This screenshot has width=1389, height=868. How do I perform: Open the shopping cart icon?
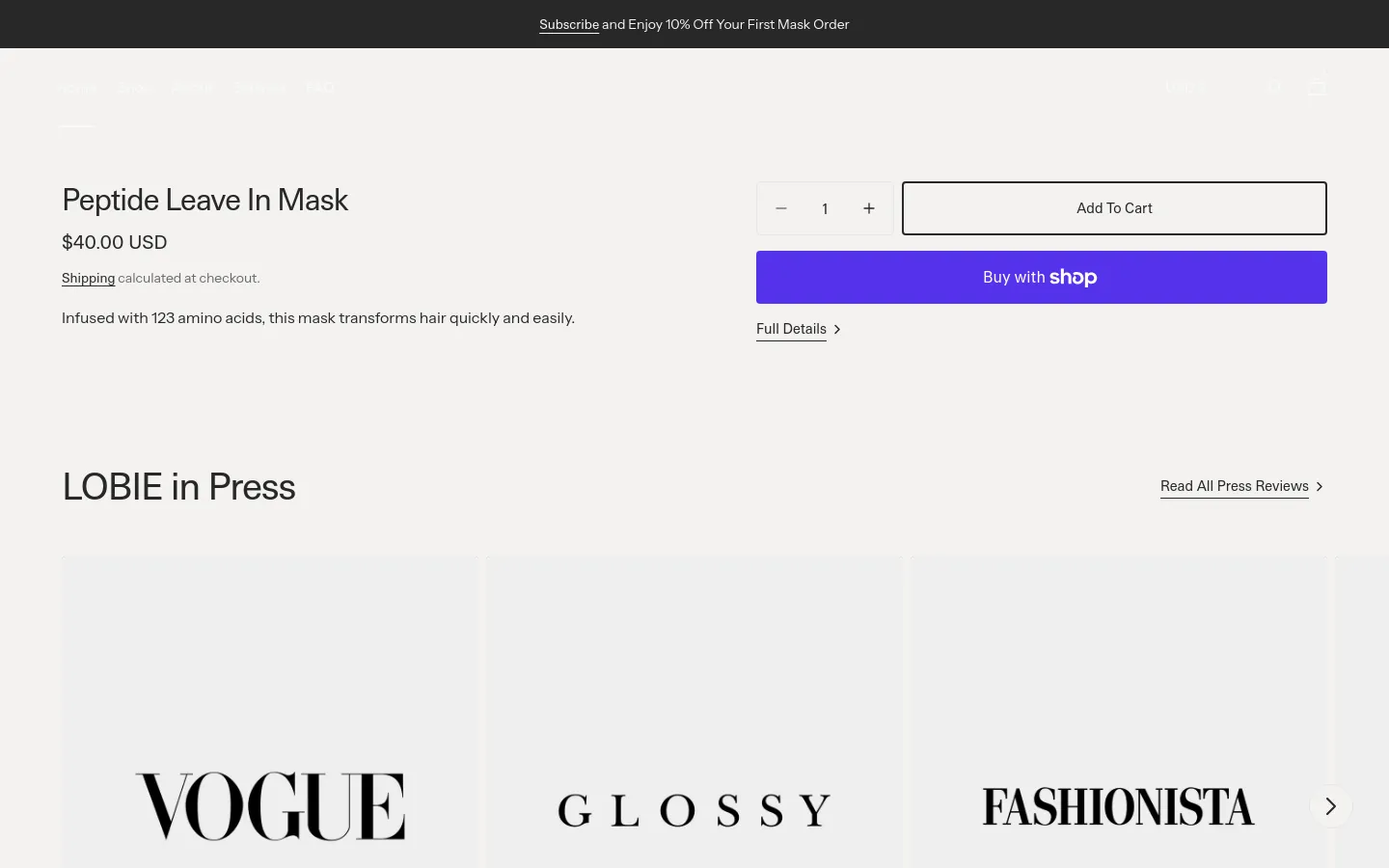point(1317,87)
